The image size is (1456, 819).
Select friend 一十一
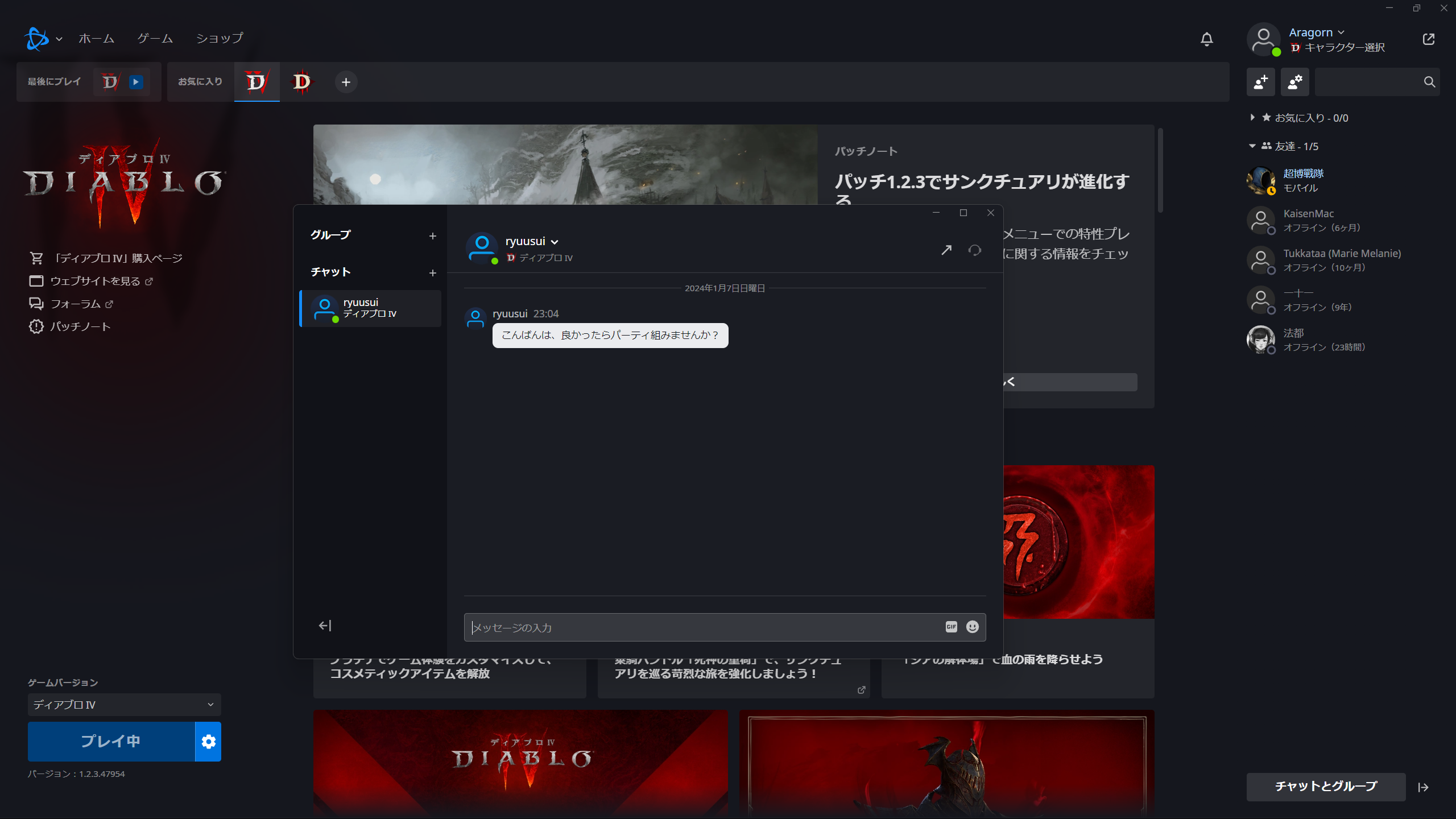(x=1342, y=300)
